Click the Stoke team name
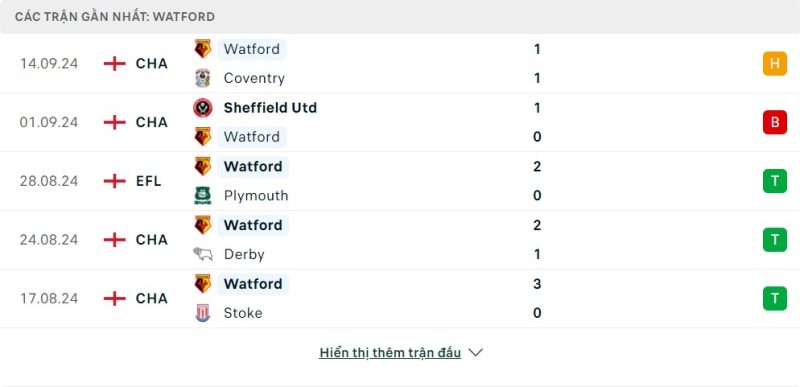This screenshot has width=800, height=387. click(x=243, y=313)
